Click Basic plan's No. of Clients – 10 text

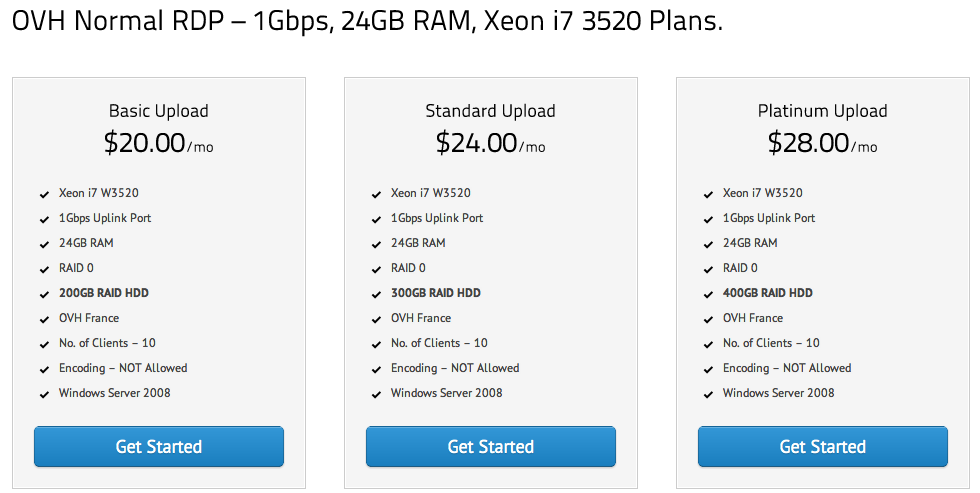click(x=107, y=343)
